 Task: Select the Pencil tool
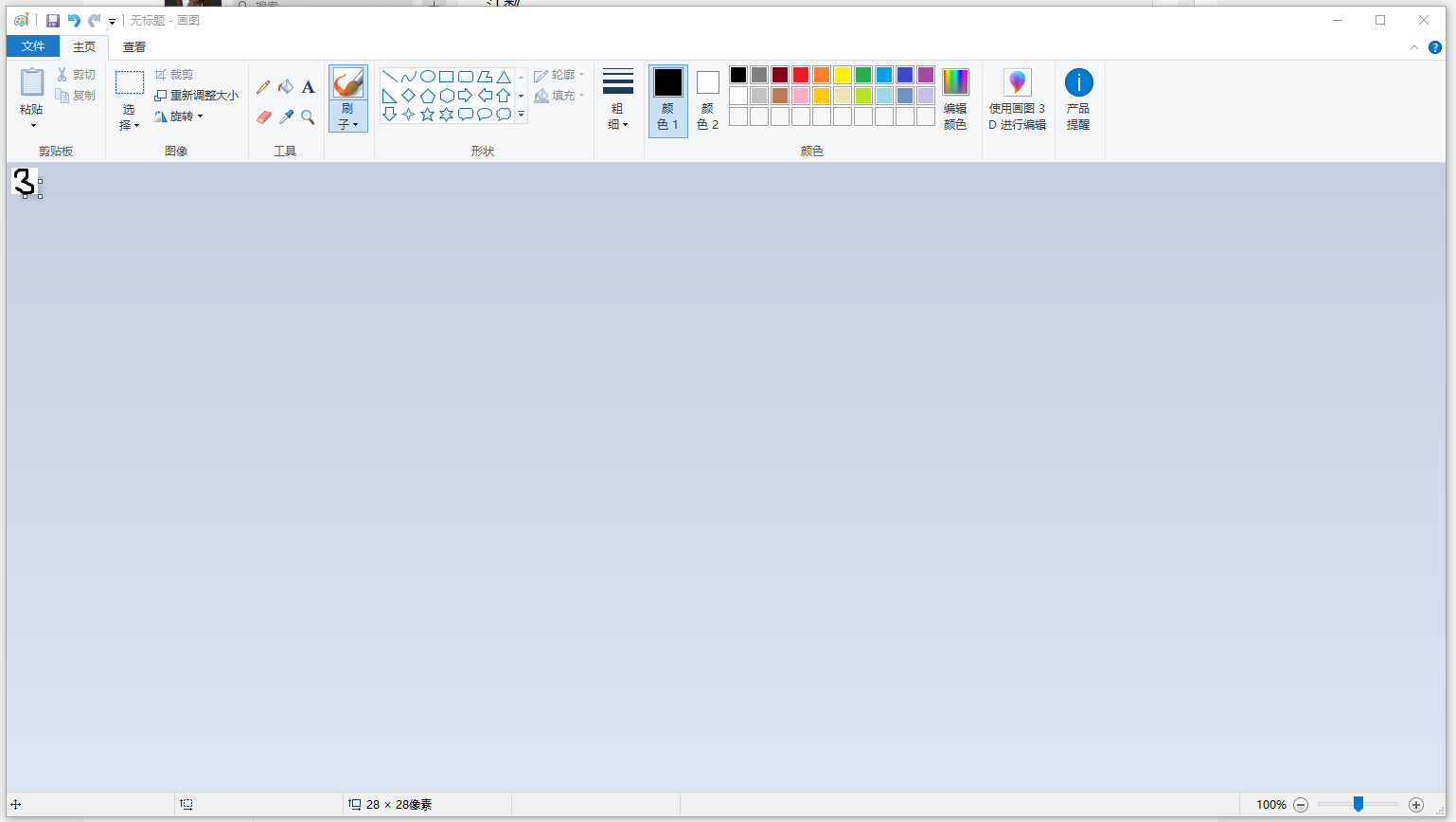pos(263,86)
